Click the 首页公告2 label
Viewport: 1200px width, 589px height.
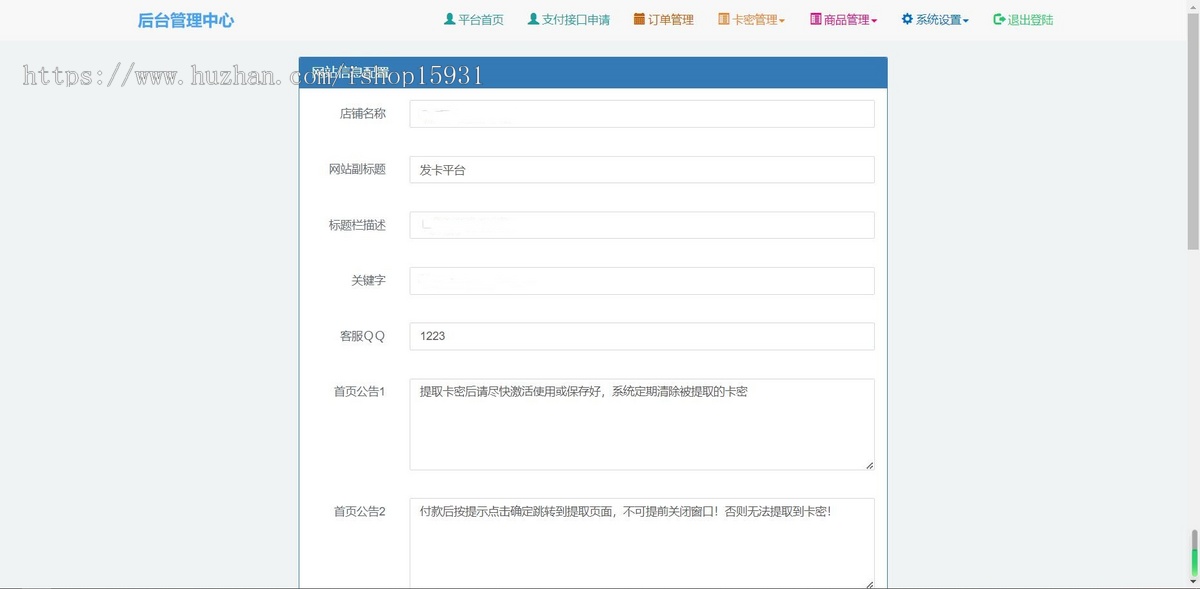pyautogui.click(x=359, y=511)
